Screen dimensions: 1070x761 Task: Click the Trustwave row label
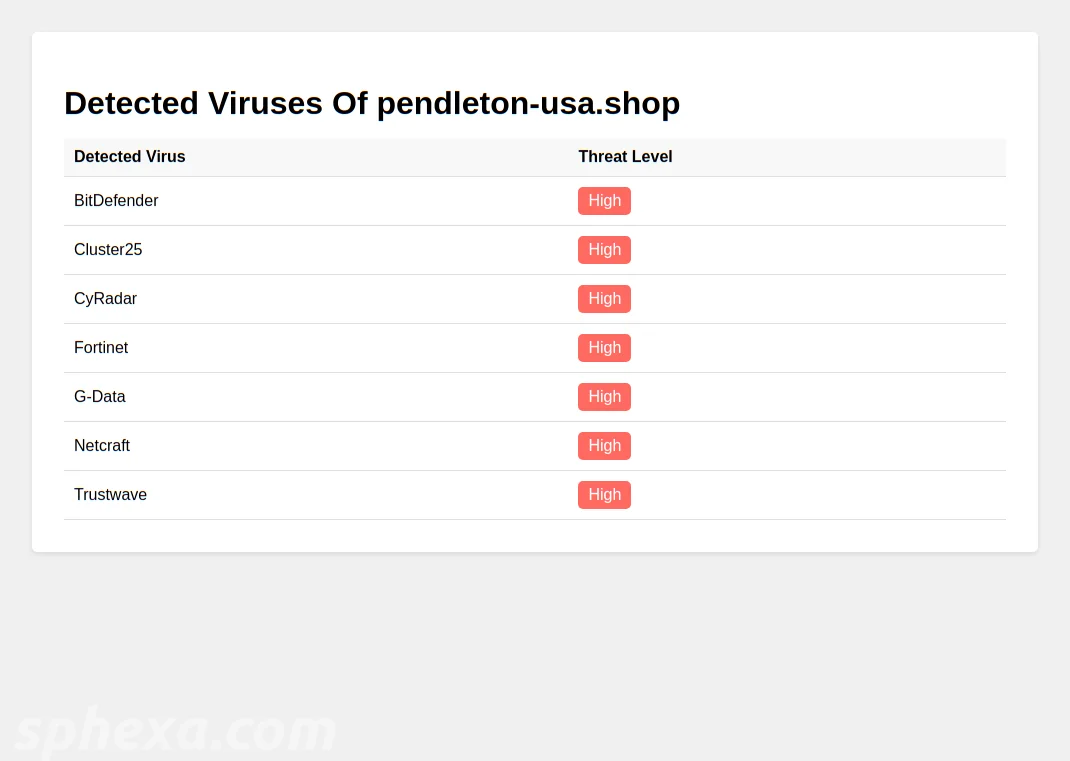pos(110,495)
